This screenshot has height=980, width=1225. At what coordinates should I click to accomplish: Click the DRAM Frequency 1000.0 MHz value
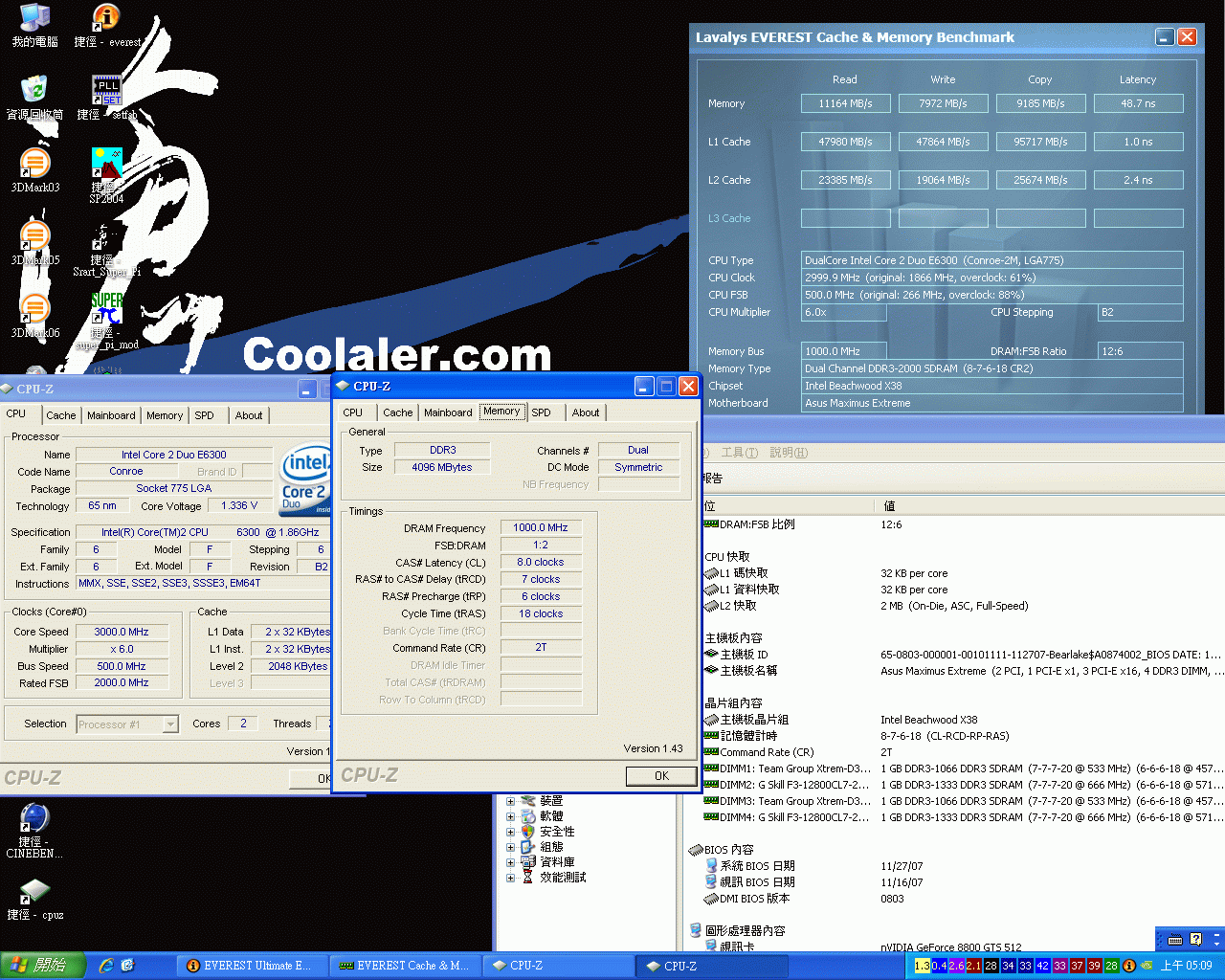point(541,527)
